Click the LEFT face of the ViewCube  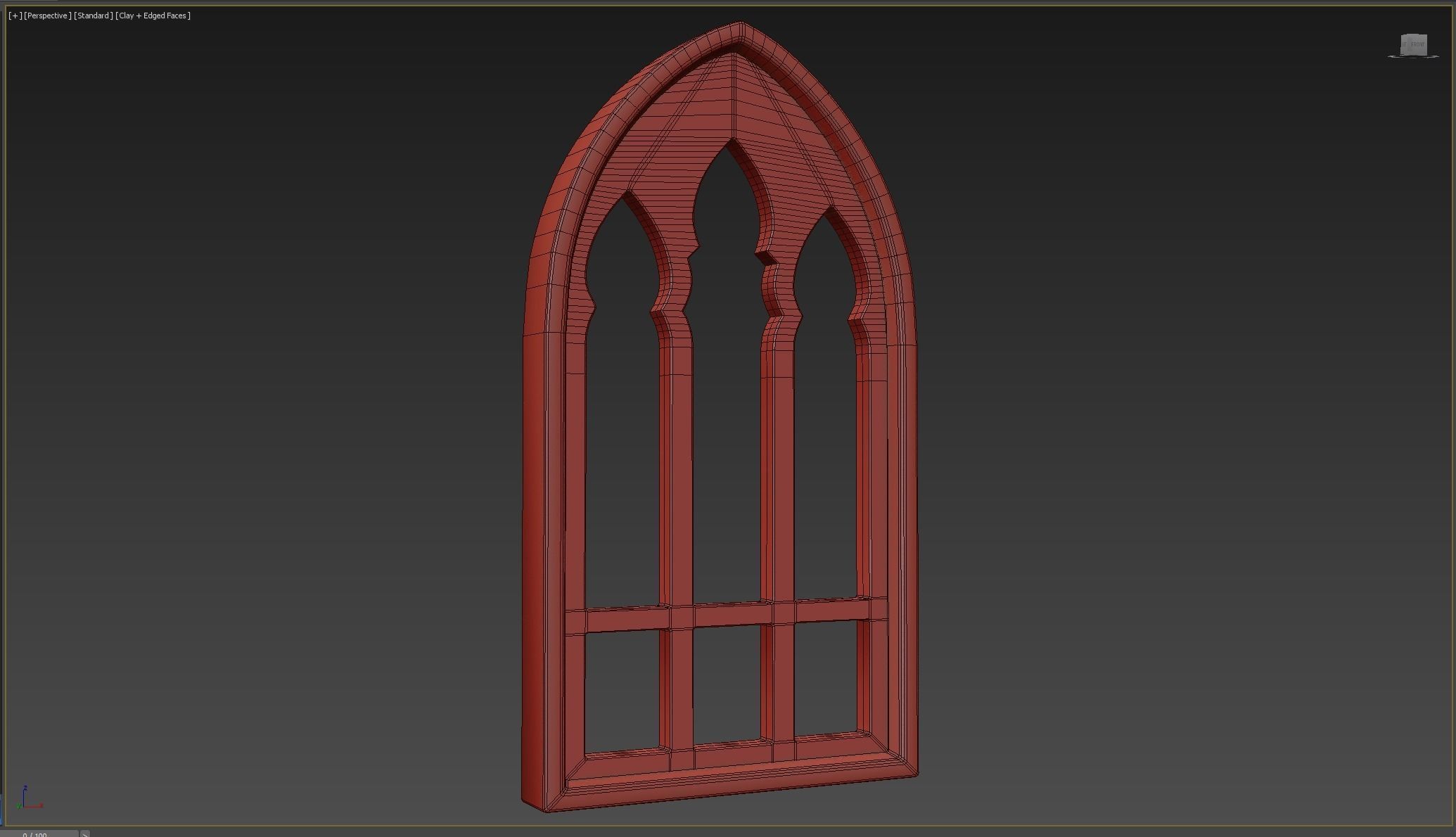point(1404,44)
